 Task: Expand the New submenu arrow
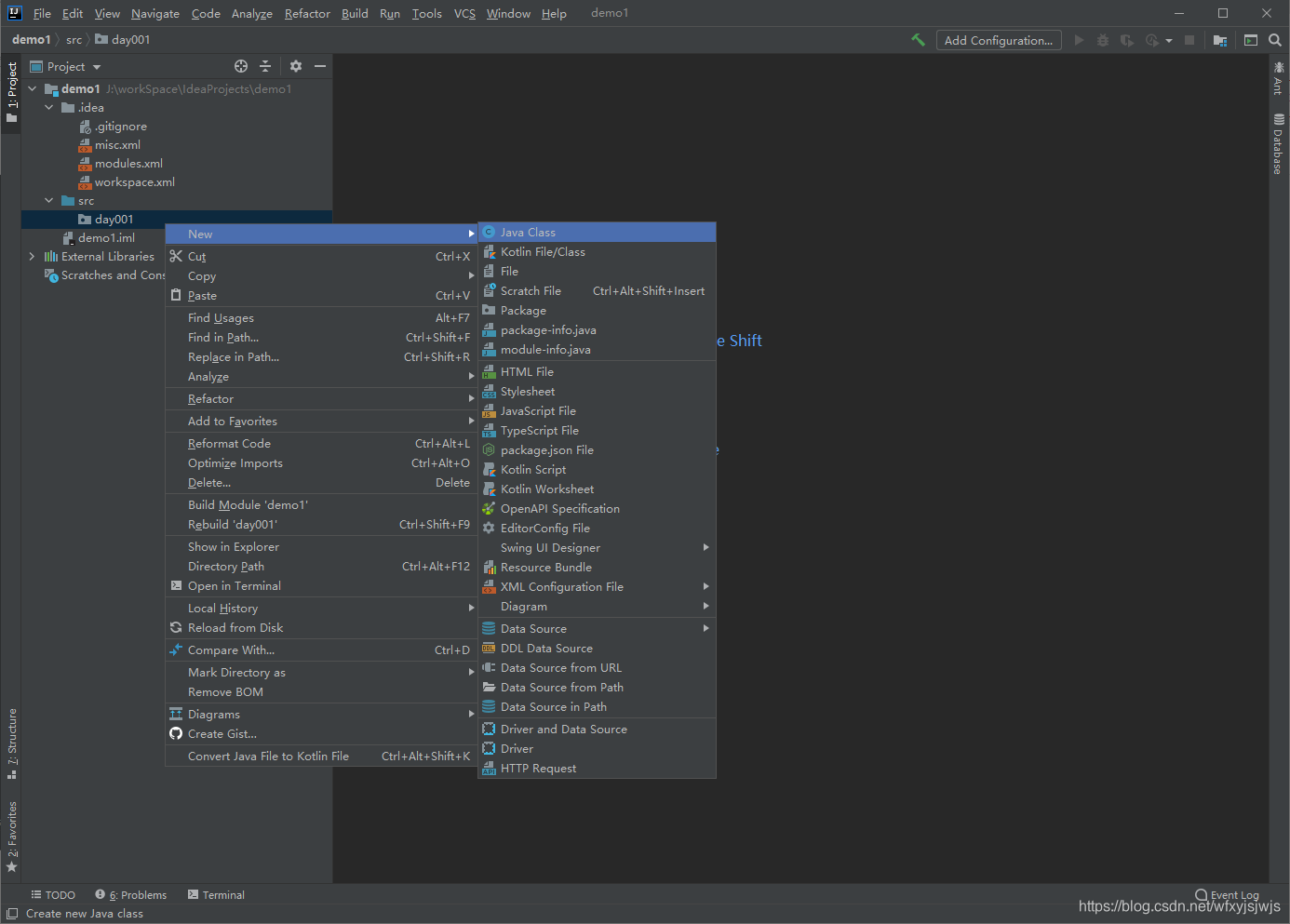[471, 234]
